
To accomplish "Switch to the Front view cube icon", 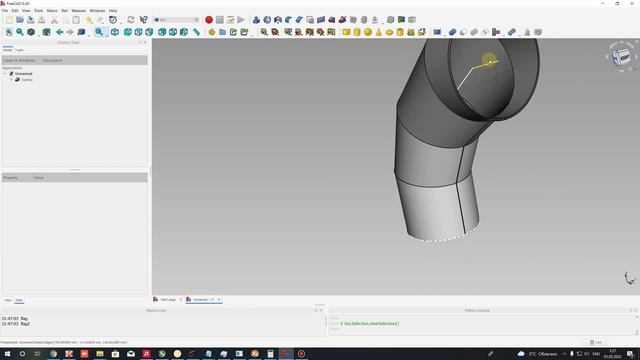I will point(128,32).
